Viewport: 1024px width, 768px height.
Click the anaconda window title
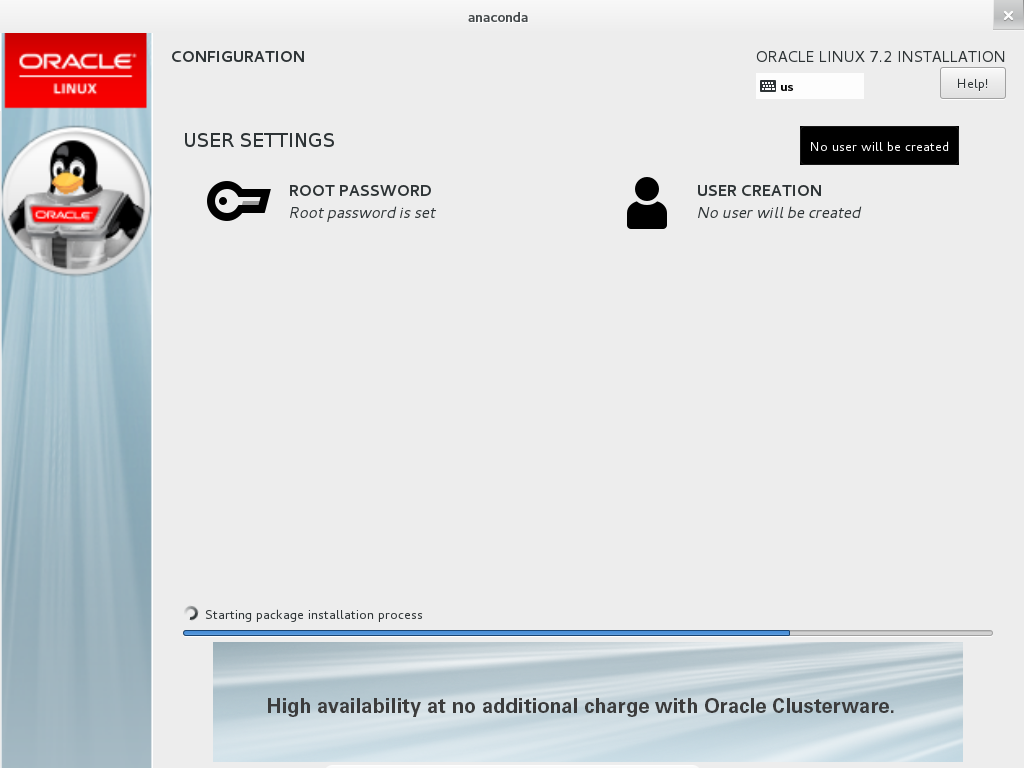click(498, 18)
